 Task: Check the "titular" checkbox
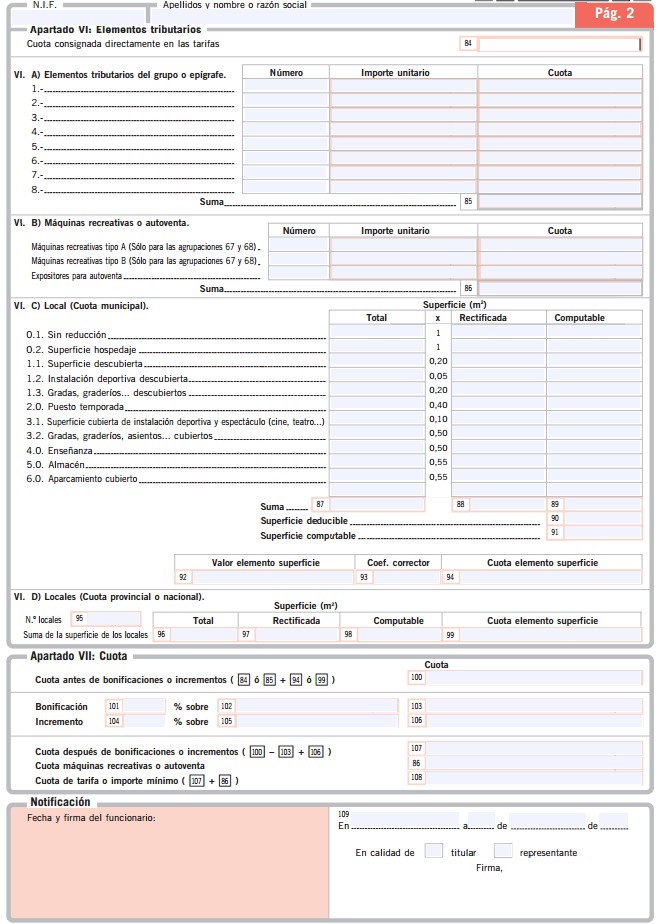(x=433, y=852)
